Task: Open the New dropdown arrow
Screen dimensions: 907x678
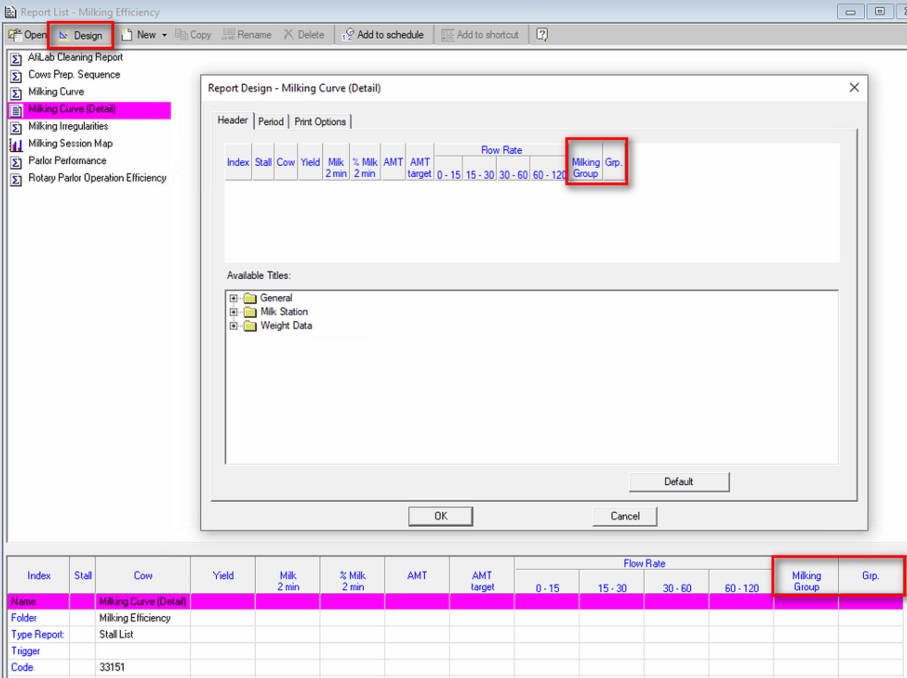Action: click(x=164, y=35)
